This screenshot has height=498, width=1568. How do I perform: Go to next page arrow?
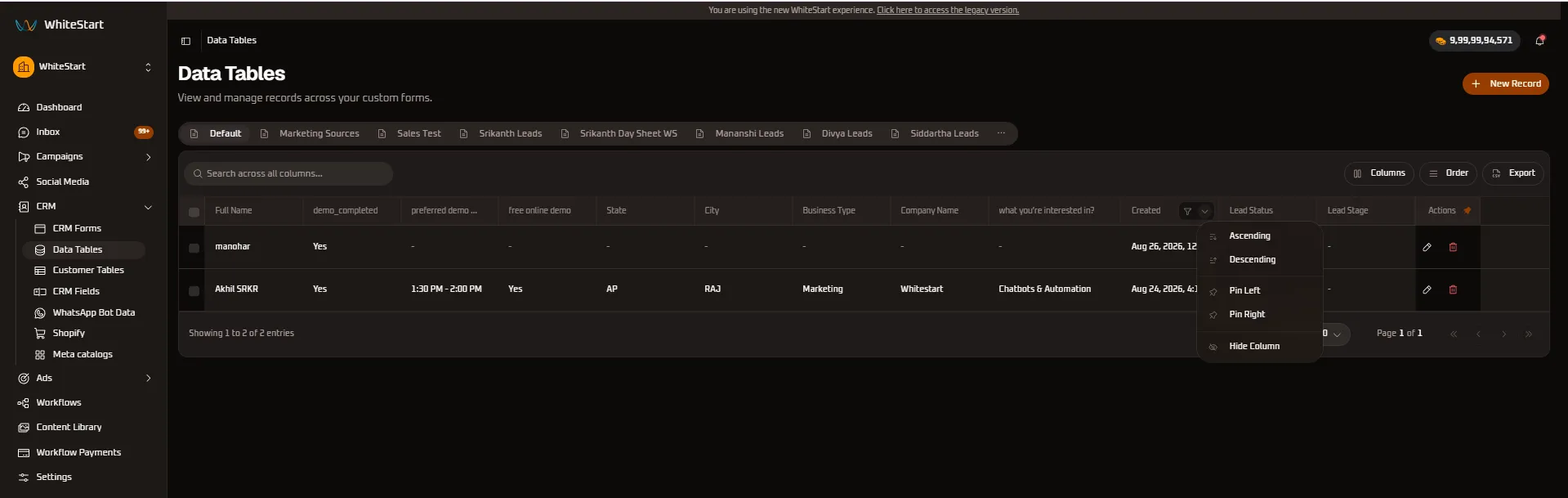pyautogui.click(x=1503, y=334)
